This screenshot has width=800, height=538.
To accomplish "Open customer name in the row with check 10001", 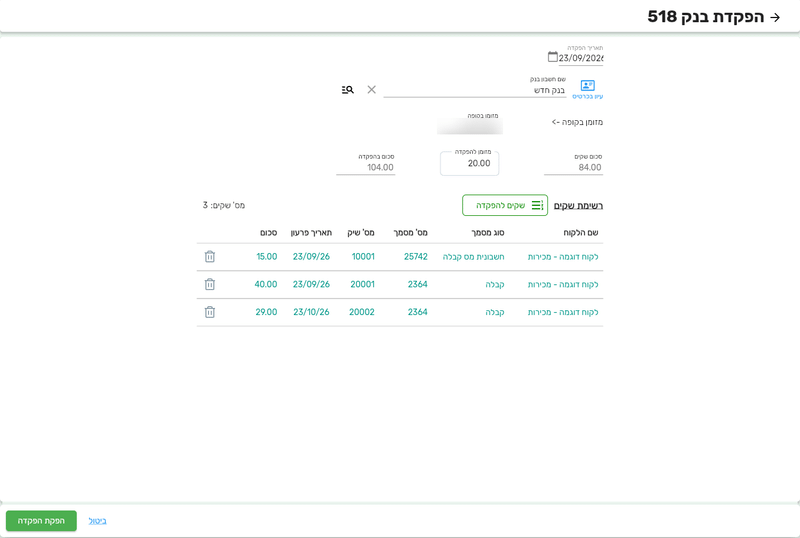I will pos(563,256).
